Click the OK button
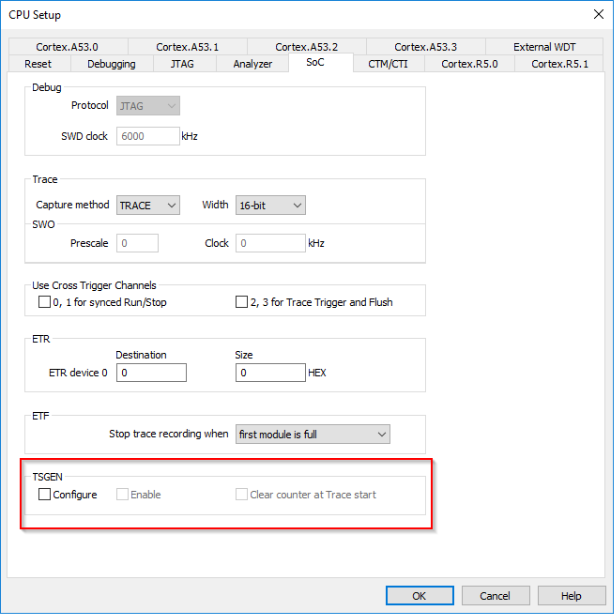 click(418, 595)
